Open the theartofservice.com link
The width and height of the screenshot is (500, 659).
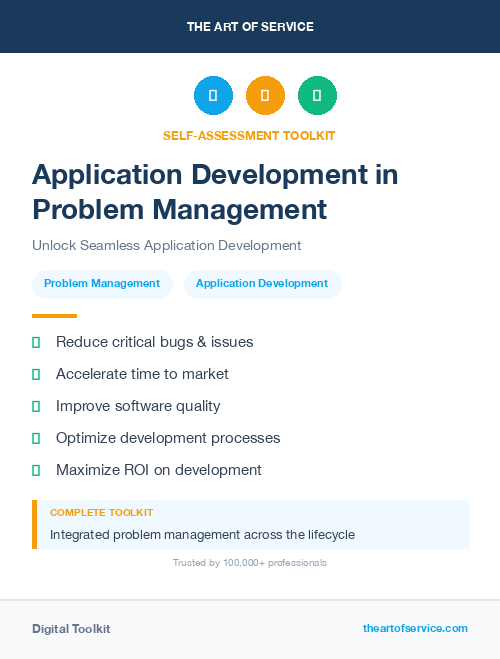tap(415, 628)
